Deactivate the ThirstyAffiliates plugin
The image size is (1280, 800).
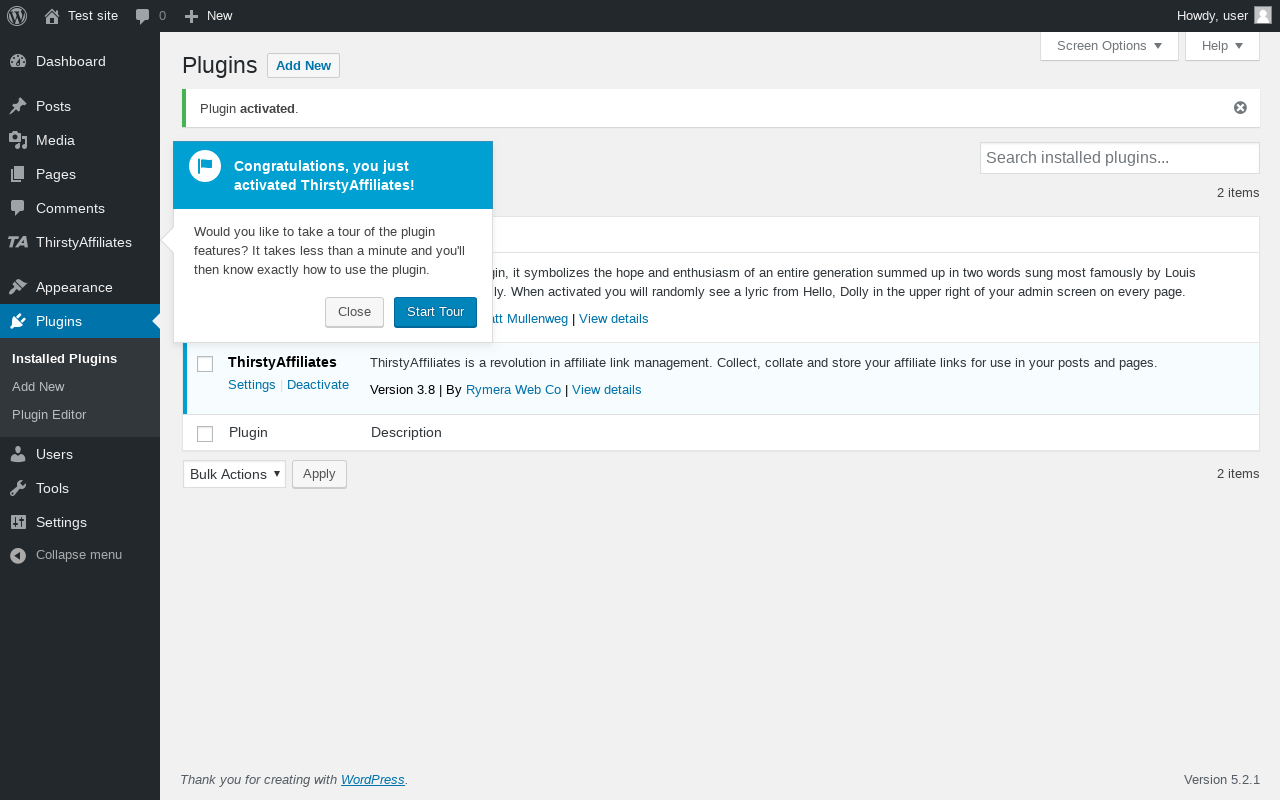[318, 385]
